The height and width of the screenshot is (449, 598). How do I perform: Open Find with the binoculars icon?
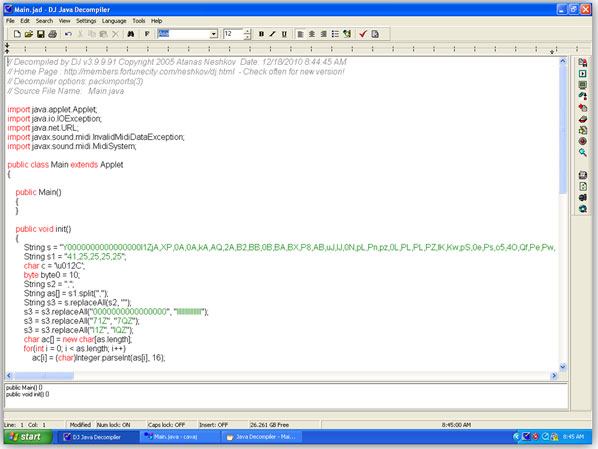[130, 34]
